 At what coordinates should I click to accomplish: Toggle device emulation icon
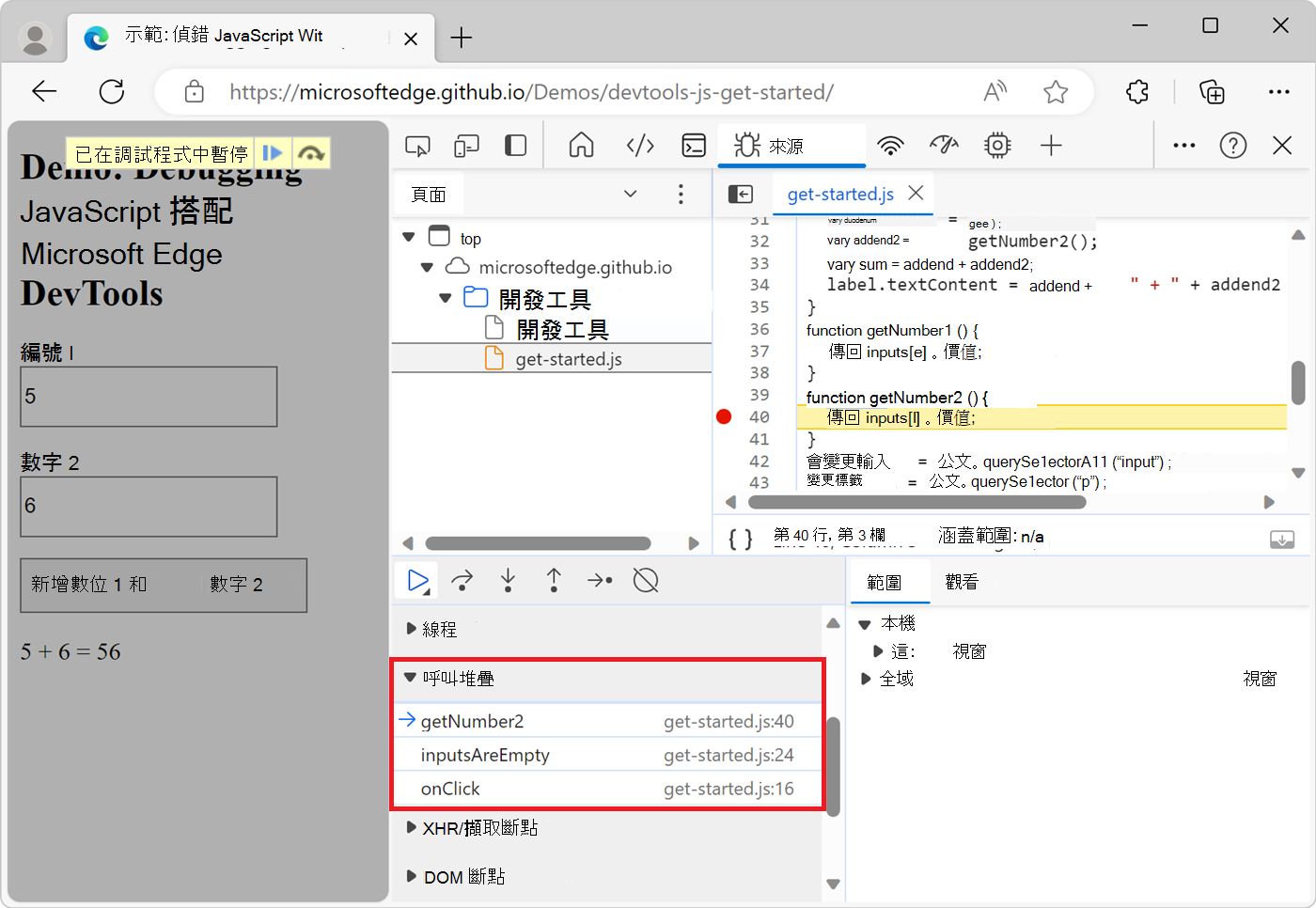click(466, 146)
